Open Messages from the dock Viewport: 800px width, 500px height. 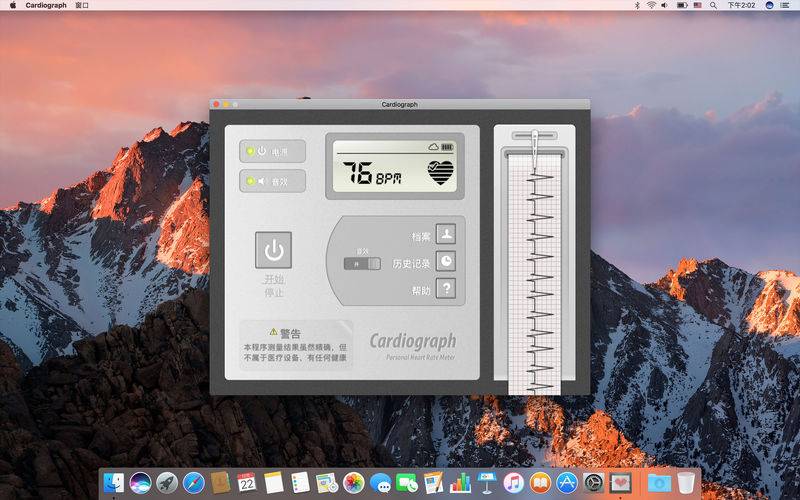pyautogui.click(x=380, y=482)
